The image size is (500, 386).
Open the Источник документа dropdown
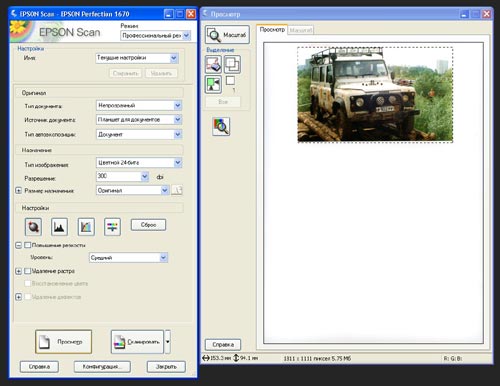pyautogui.click(x=139, y=119)
